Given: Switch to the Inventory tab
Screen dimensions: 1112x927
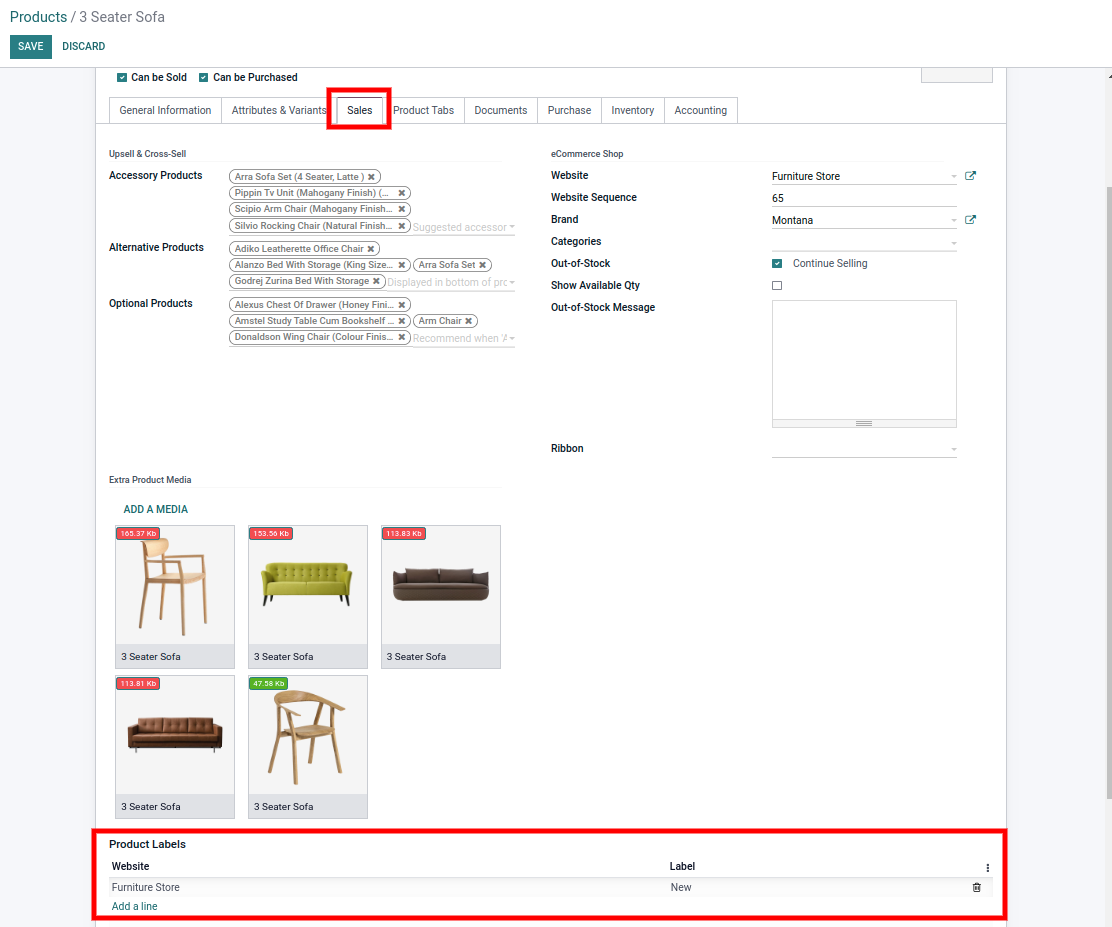Looking at the screenshot, I should tap(632, 110).
